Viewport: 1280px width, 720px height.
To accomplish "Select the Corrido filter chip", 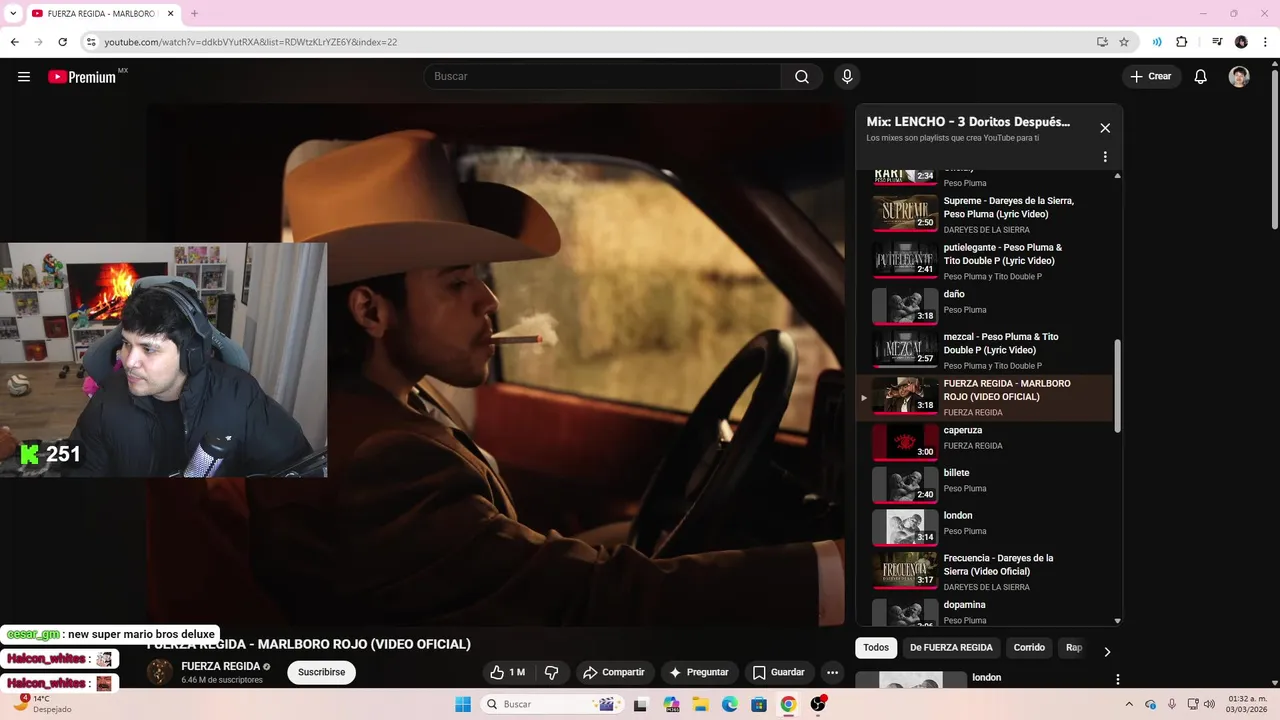I will tap(1029, 648).
